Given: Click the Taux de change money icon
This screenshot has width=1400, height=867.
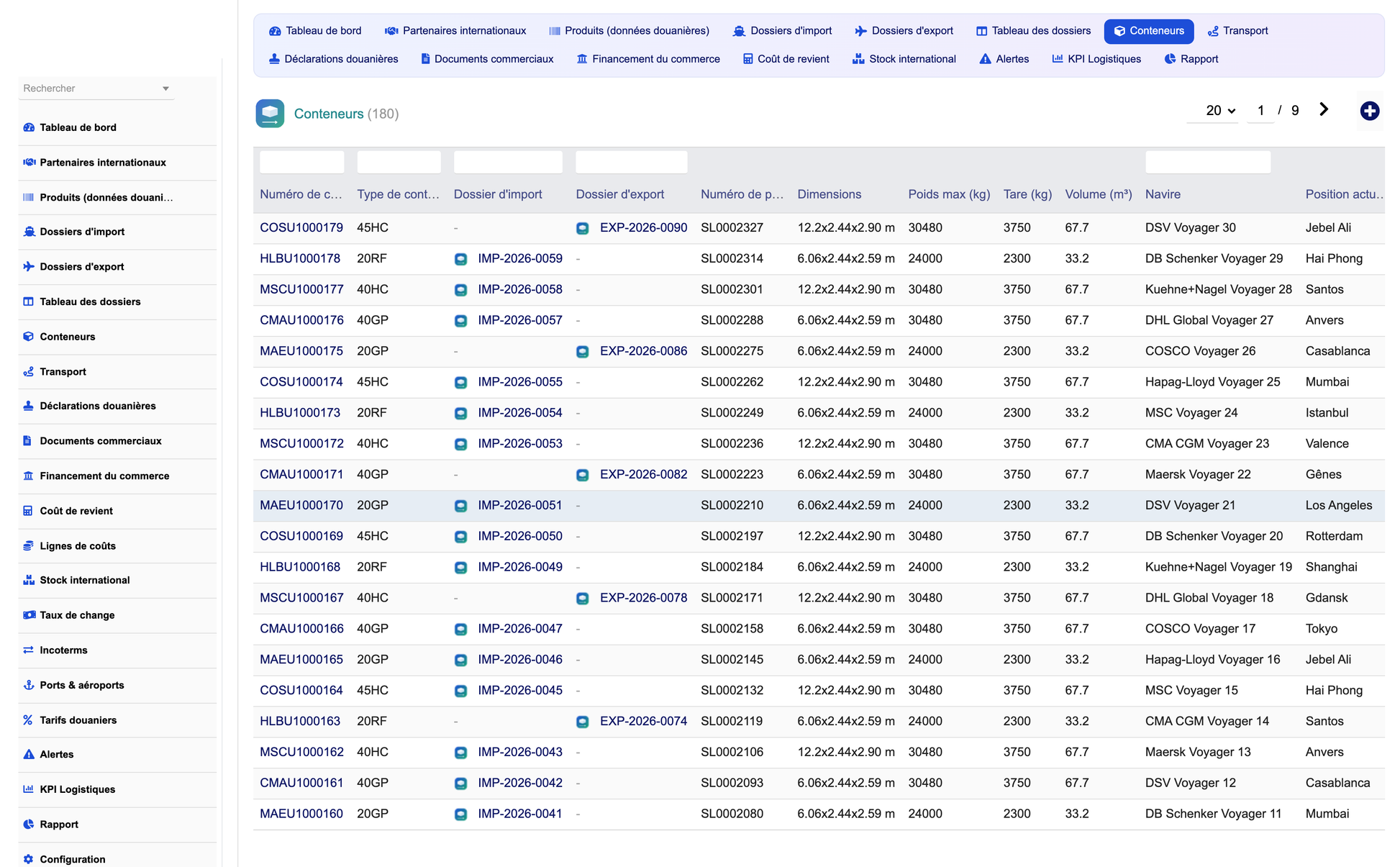Looking at the screenshot, I should point(29,615).
